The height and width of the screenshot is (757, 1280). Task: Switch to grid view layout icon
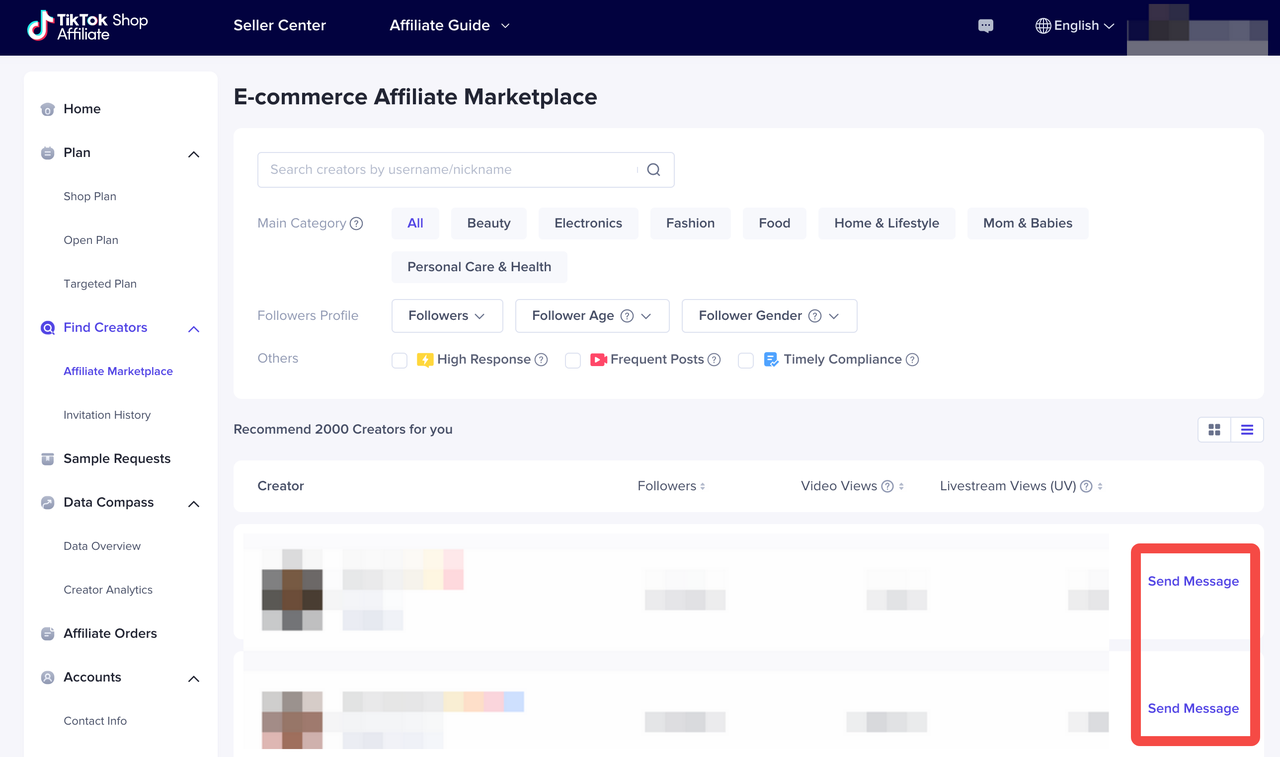point(1214,430)
